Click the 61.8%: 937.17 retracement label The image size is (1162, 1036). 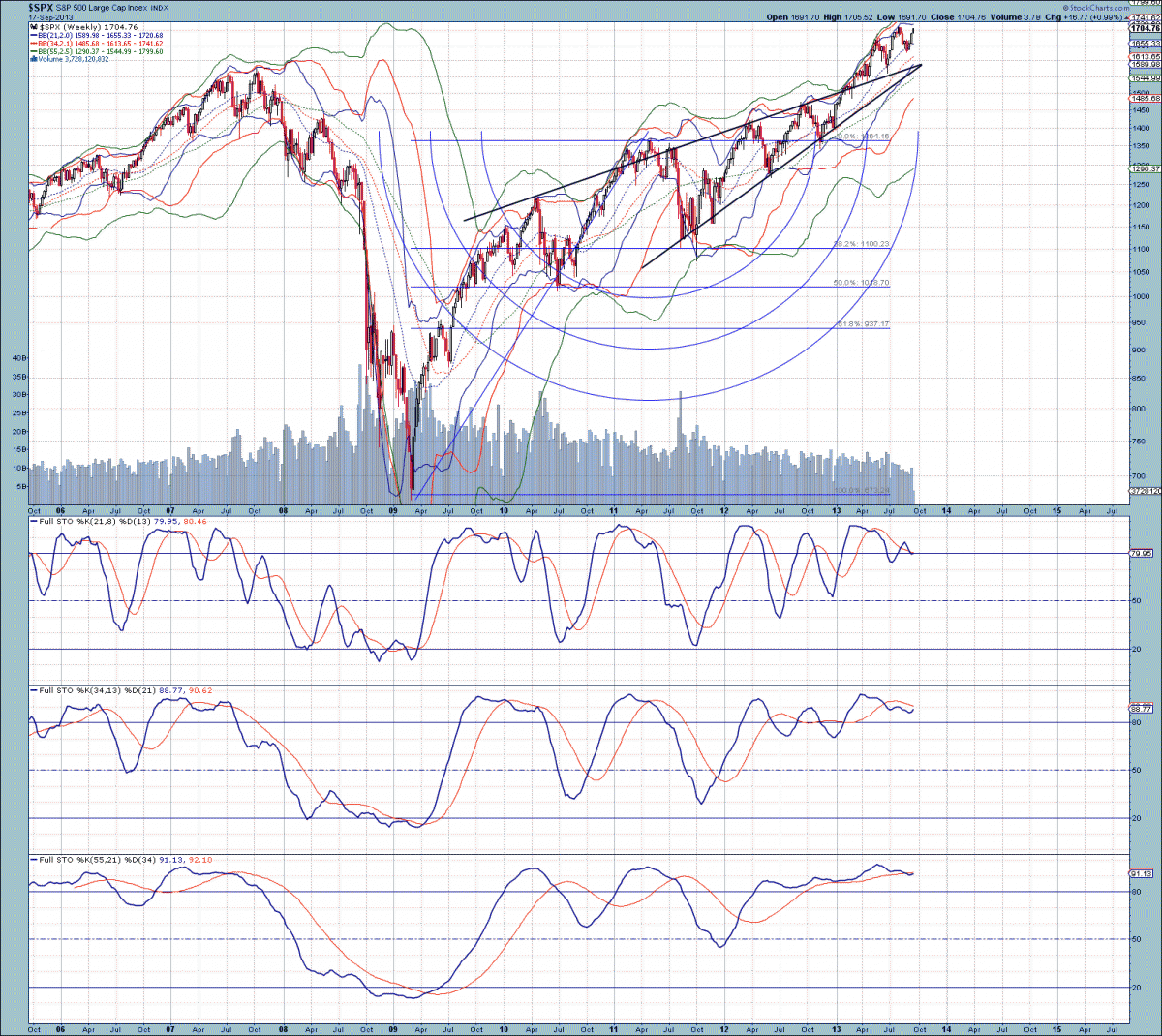click(861, 324)
